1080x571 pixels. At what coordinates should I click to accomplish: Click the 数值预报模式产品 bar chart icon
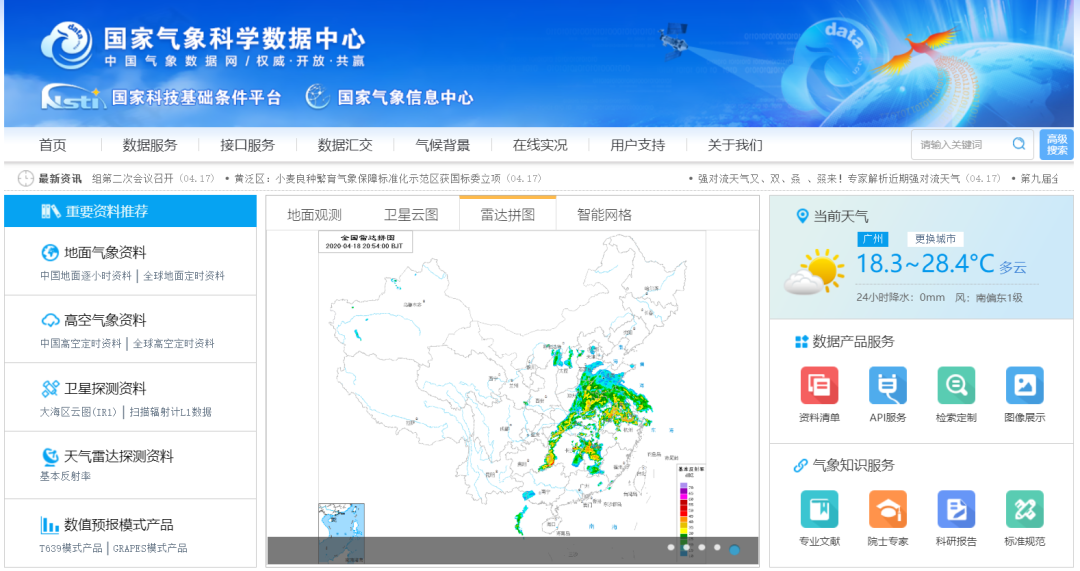click(50, 525)
